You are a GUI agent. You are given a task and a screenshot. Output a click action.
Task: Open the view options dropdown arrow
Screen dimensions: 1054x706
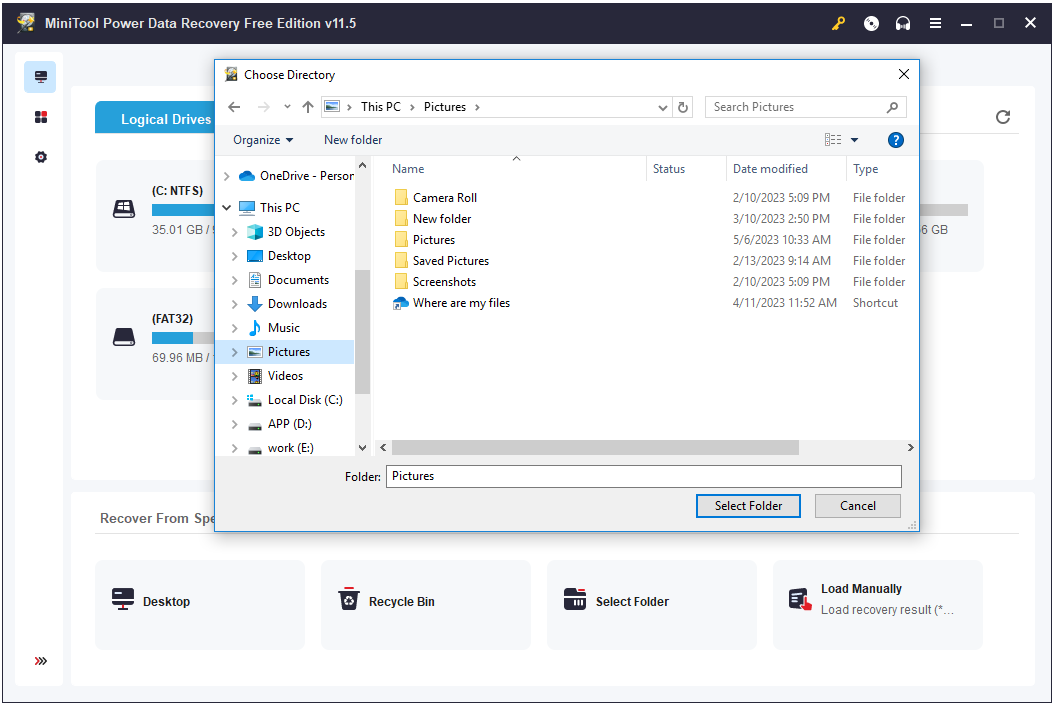[854, 140]
